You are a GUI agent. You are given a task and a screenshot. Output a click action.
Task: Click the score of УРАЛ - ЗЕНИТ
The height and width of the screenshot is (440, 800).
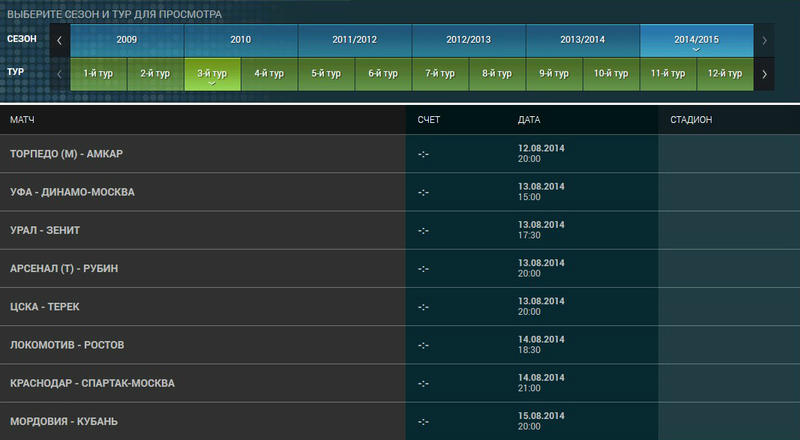[423, 231]
